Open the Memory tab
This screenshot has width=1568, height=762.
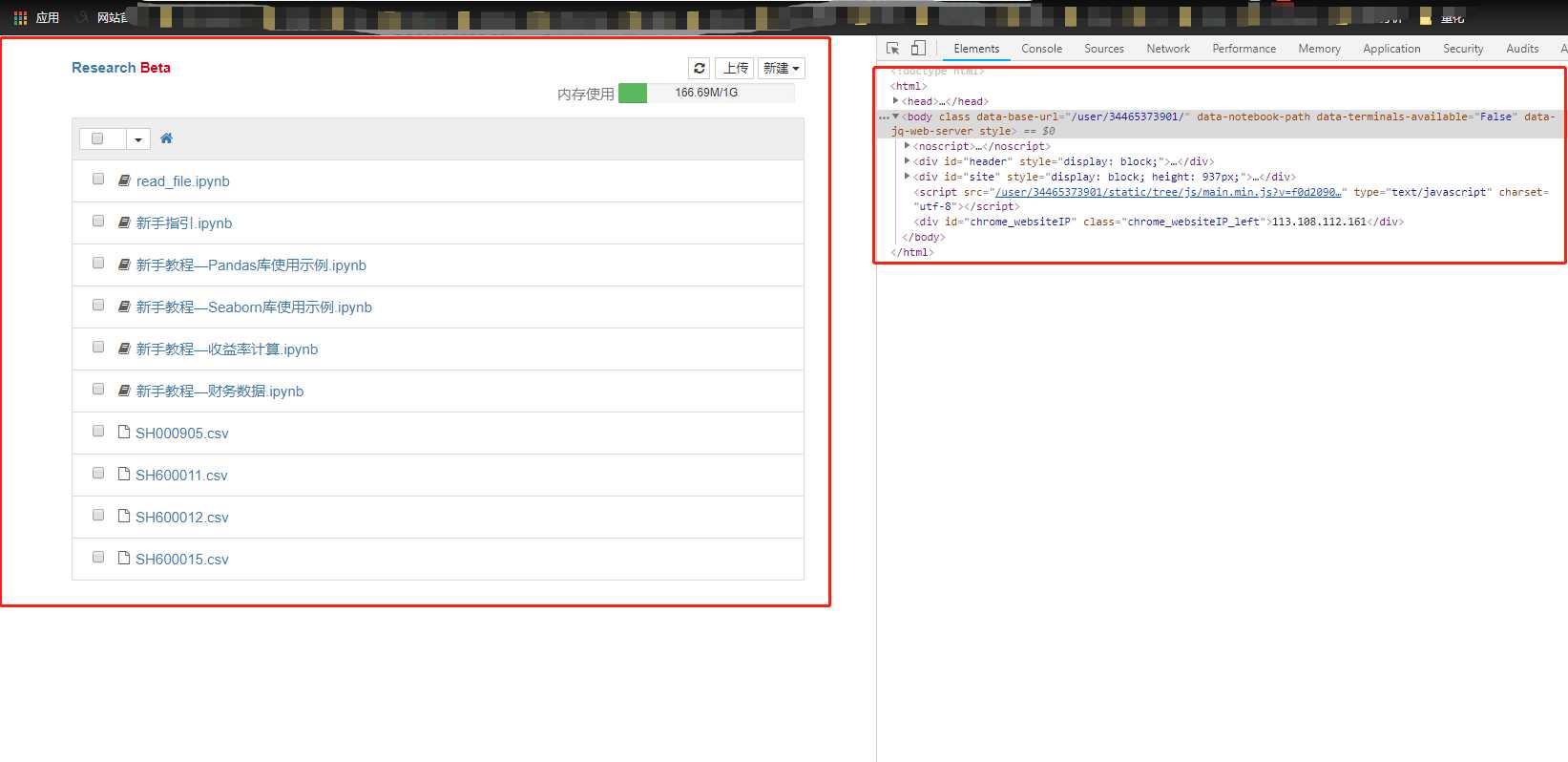click(1319, 49)
